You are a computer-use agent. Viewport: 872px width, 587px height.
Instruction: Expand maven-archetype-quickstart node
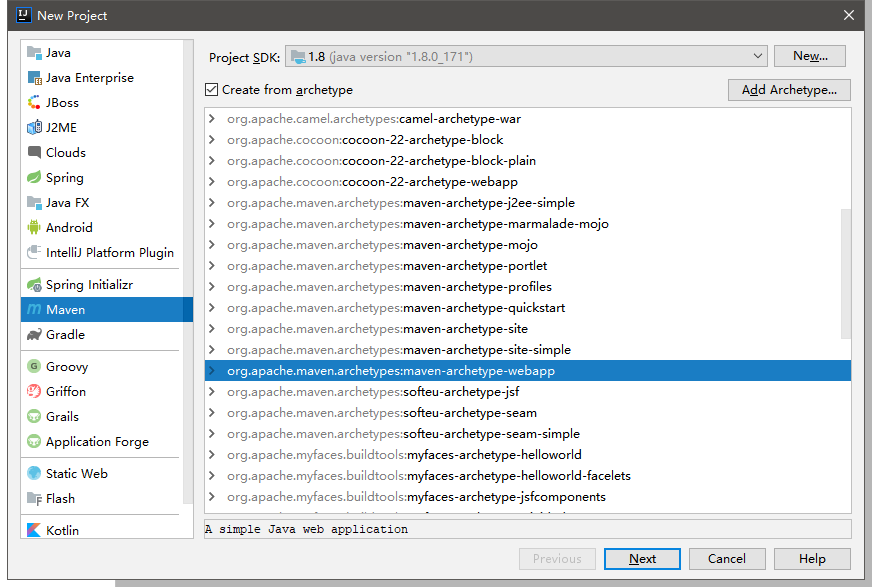(x=212, y=307)
